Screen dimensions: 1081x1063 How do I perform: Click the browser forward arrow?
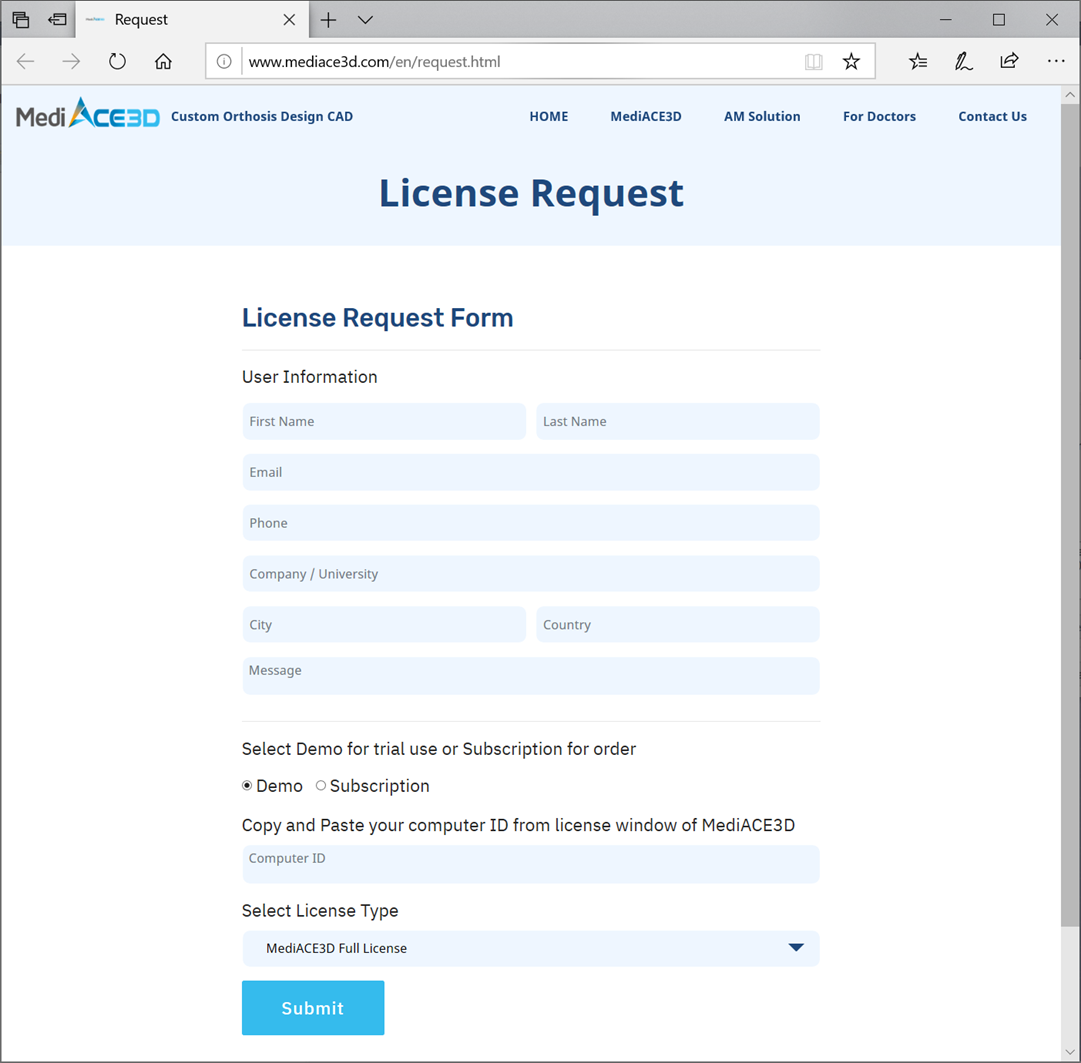(x=71, y=61)
